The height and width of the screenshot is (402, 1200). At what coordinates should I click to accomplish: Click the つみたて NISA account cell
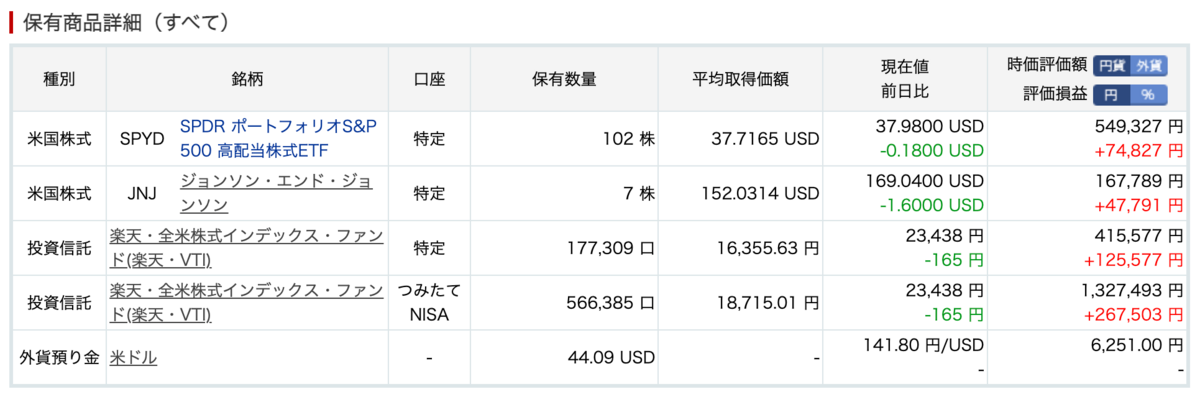point(429,303)
